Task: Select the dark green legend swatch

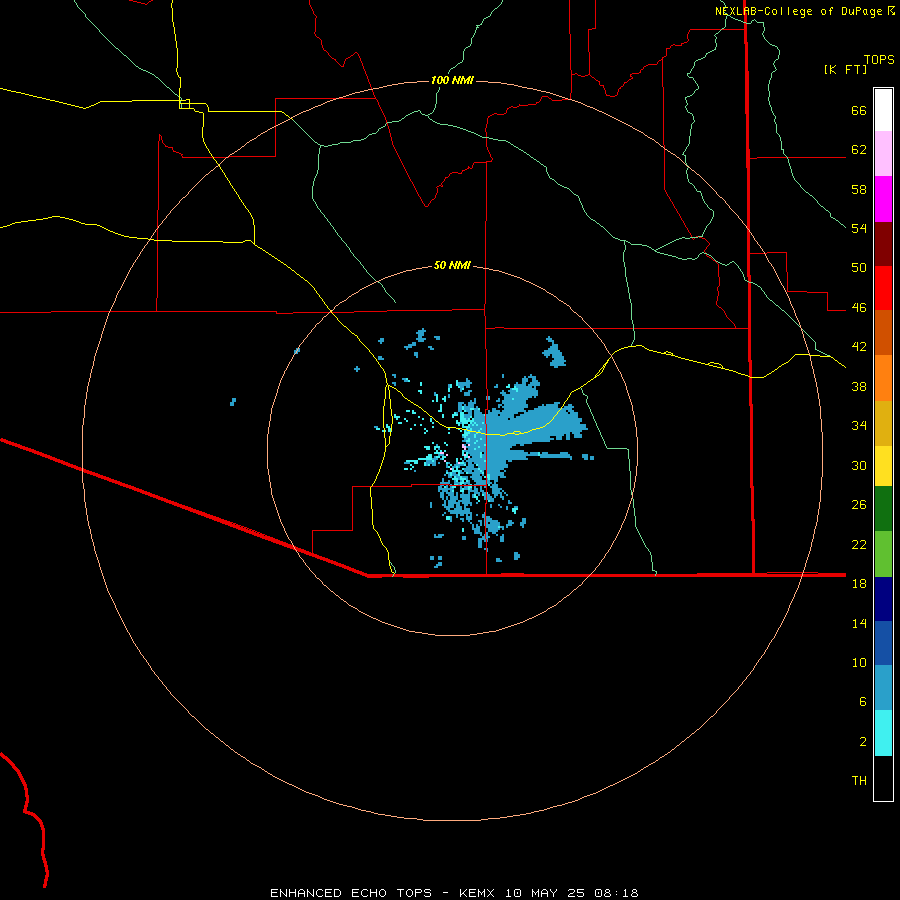Action: point(883,509)
